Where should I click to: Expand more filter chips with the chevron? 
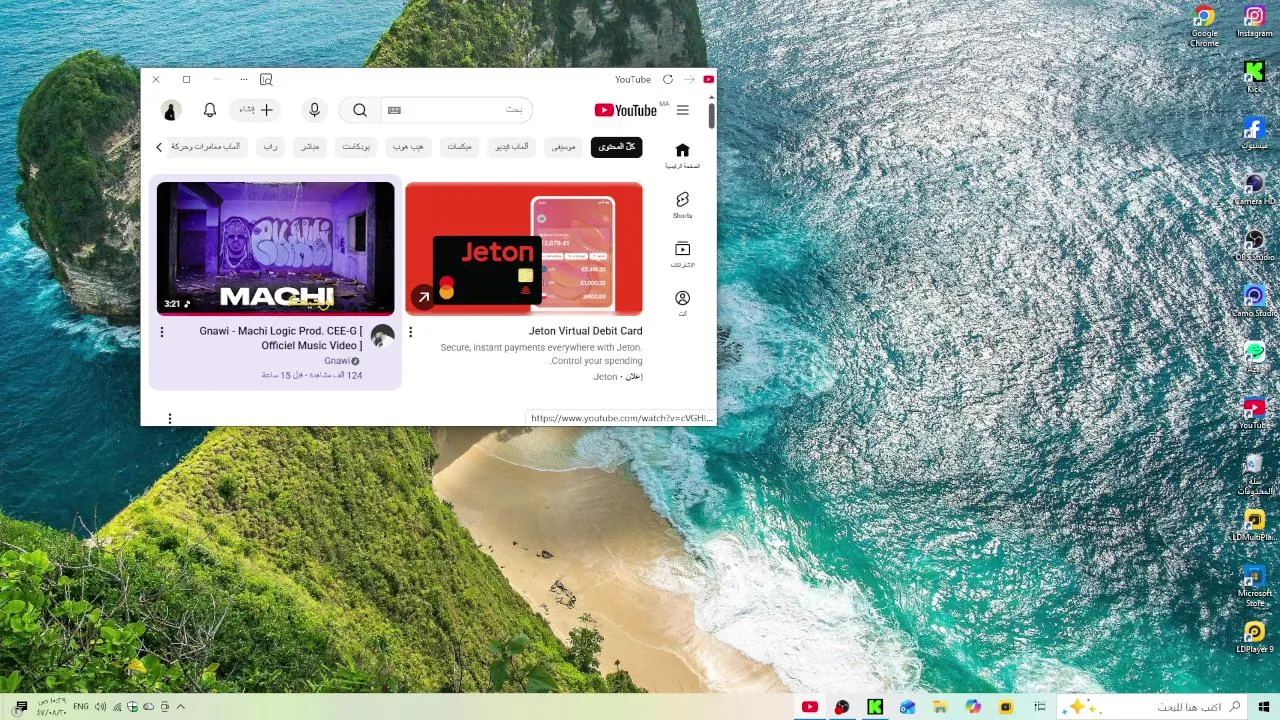click(x=159, y=147)
